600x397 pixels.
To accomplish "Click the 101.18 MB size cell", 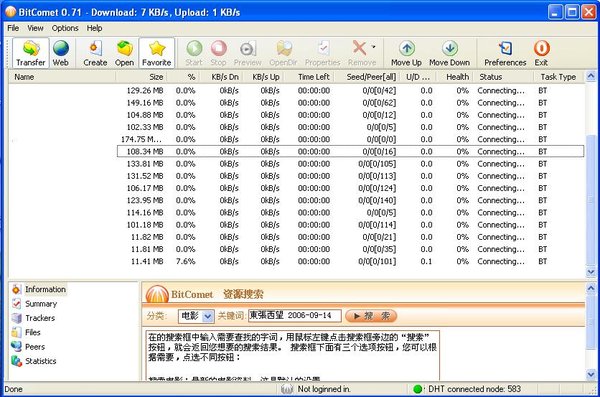I will (x=145, y=225).
